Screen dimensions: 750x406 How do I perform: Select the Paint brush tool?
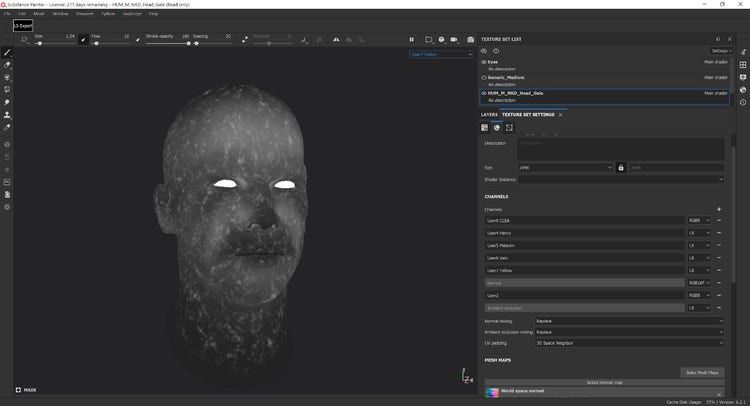click(x=8, y=52)
